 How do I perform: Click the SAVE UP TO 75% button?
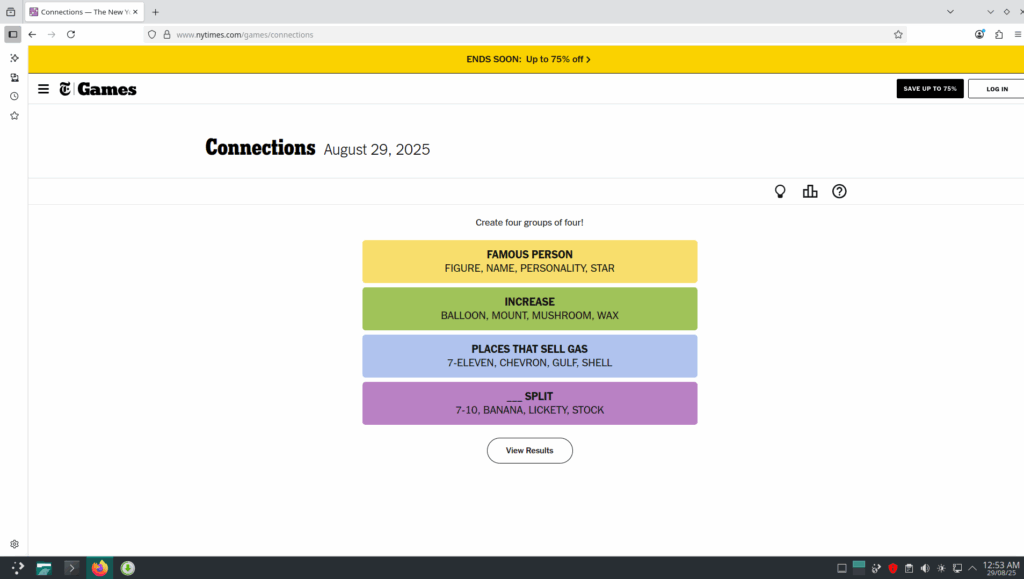point(930,88)
